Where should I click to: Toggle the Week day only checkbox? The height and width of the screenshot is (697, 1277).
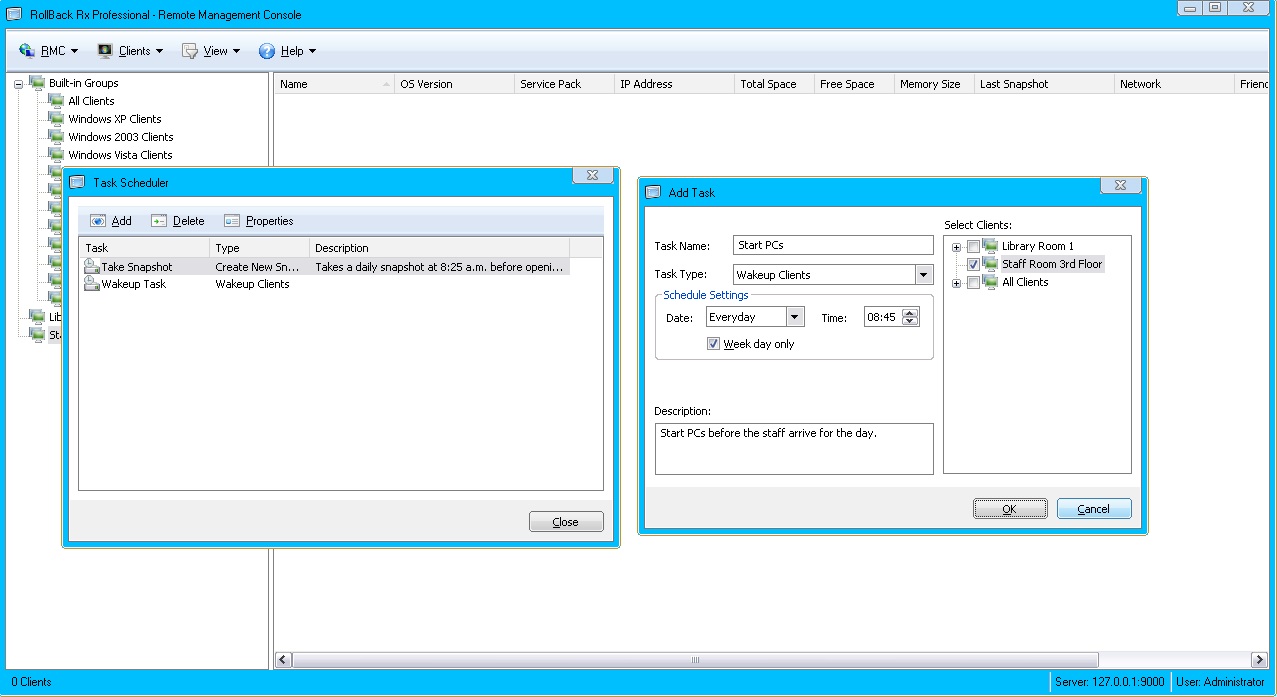point(713,344)
